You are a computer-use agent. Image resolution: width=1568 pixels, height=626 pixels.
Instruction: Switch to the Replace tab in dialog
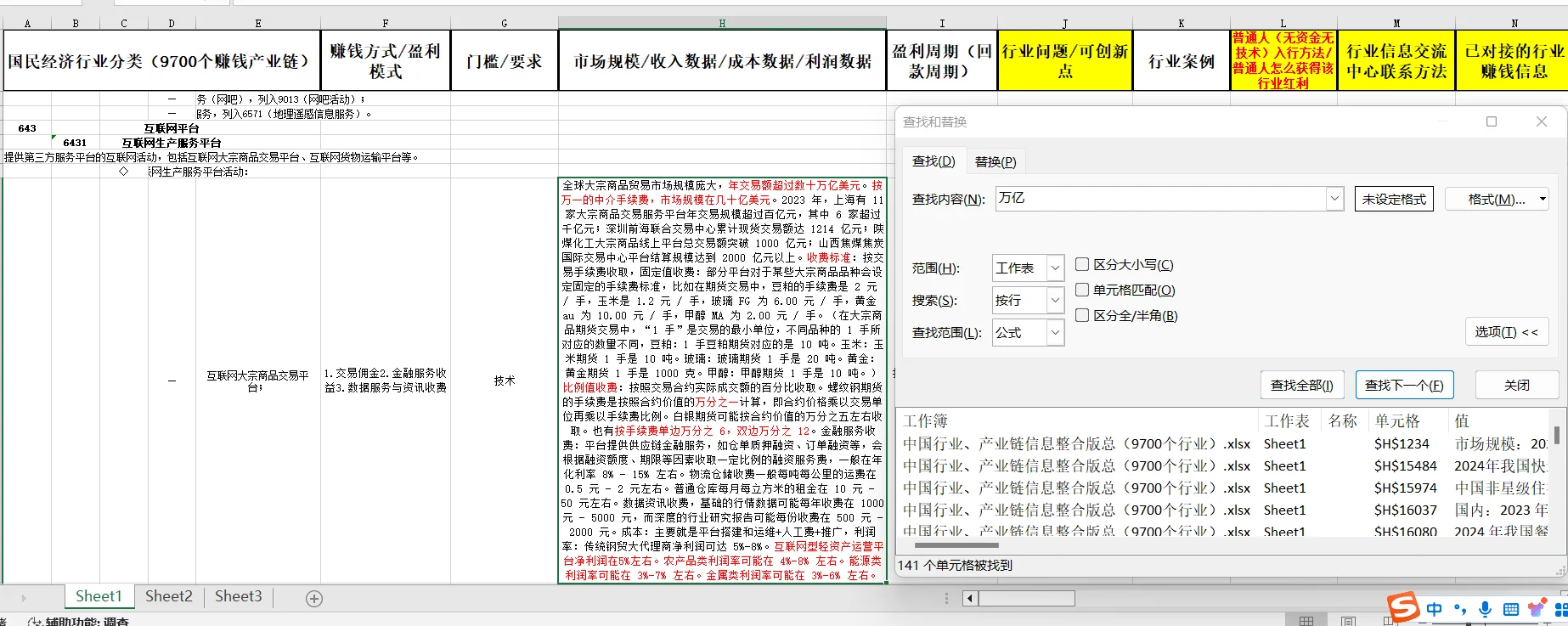996,161
